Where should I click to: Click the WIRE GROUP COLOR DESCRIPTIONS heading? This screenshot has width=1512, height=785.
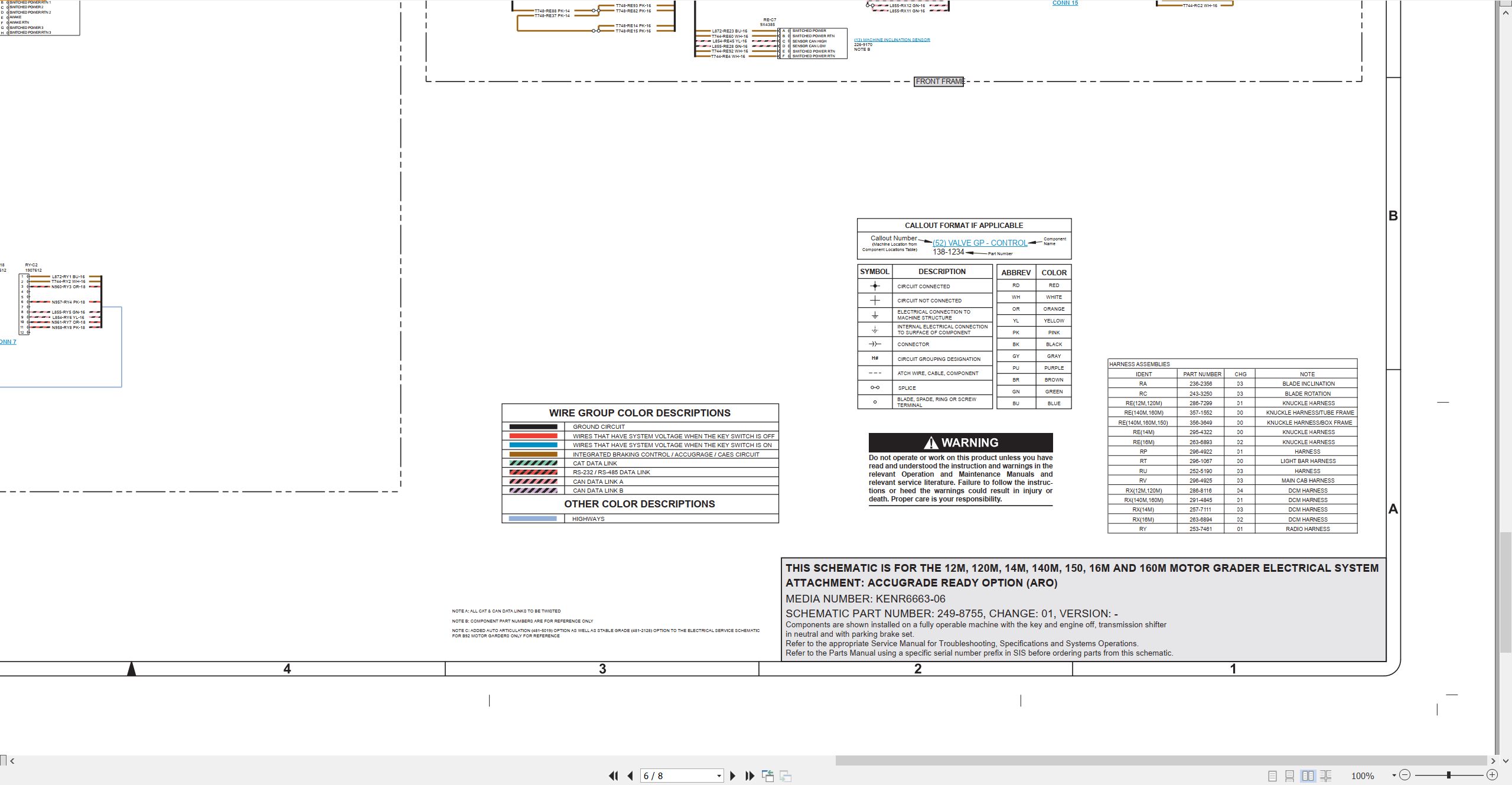tap(640, 413)
